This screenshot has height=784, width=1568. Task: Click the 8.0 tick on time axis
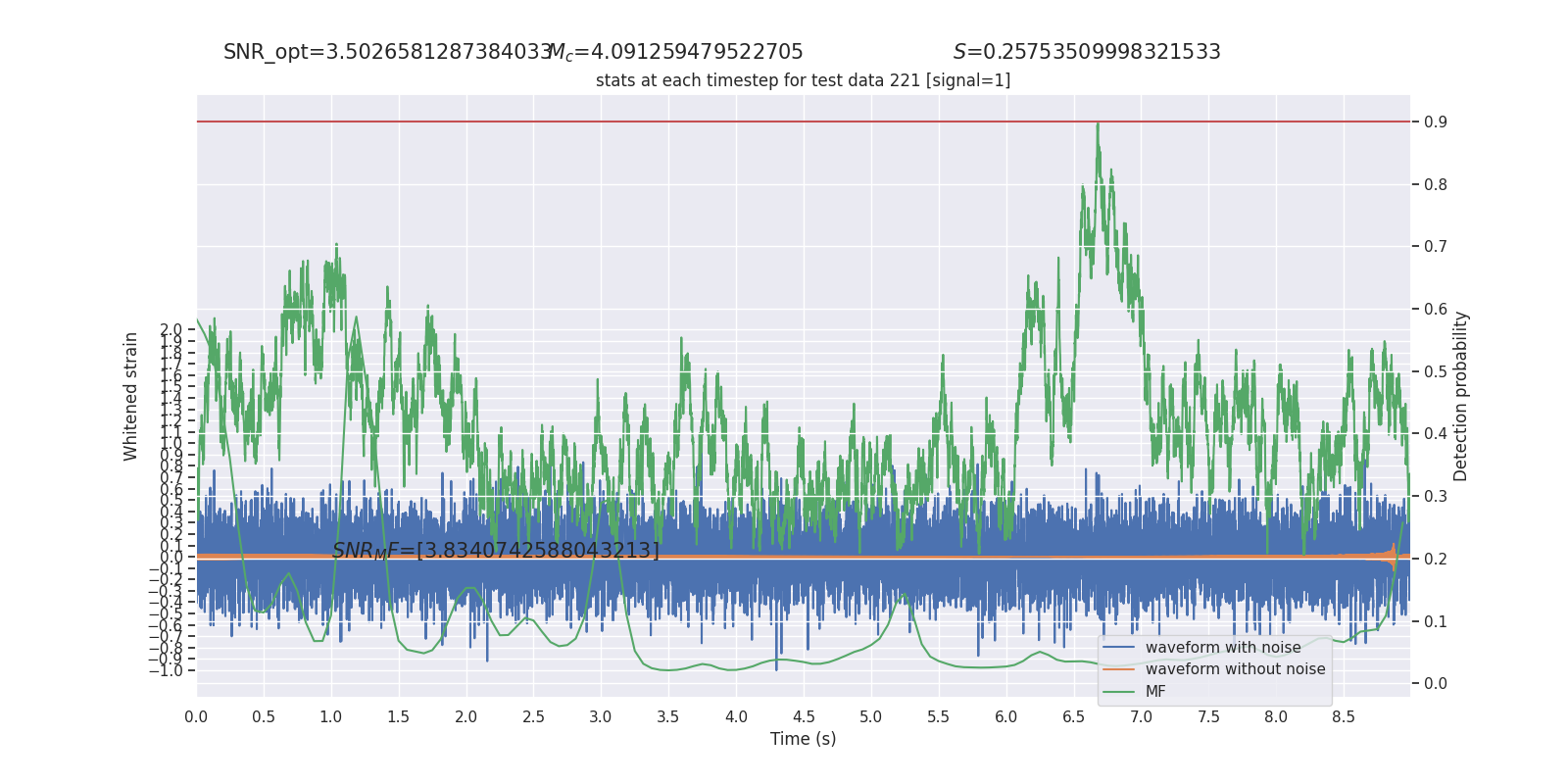1276,717
